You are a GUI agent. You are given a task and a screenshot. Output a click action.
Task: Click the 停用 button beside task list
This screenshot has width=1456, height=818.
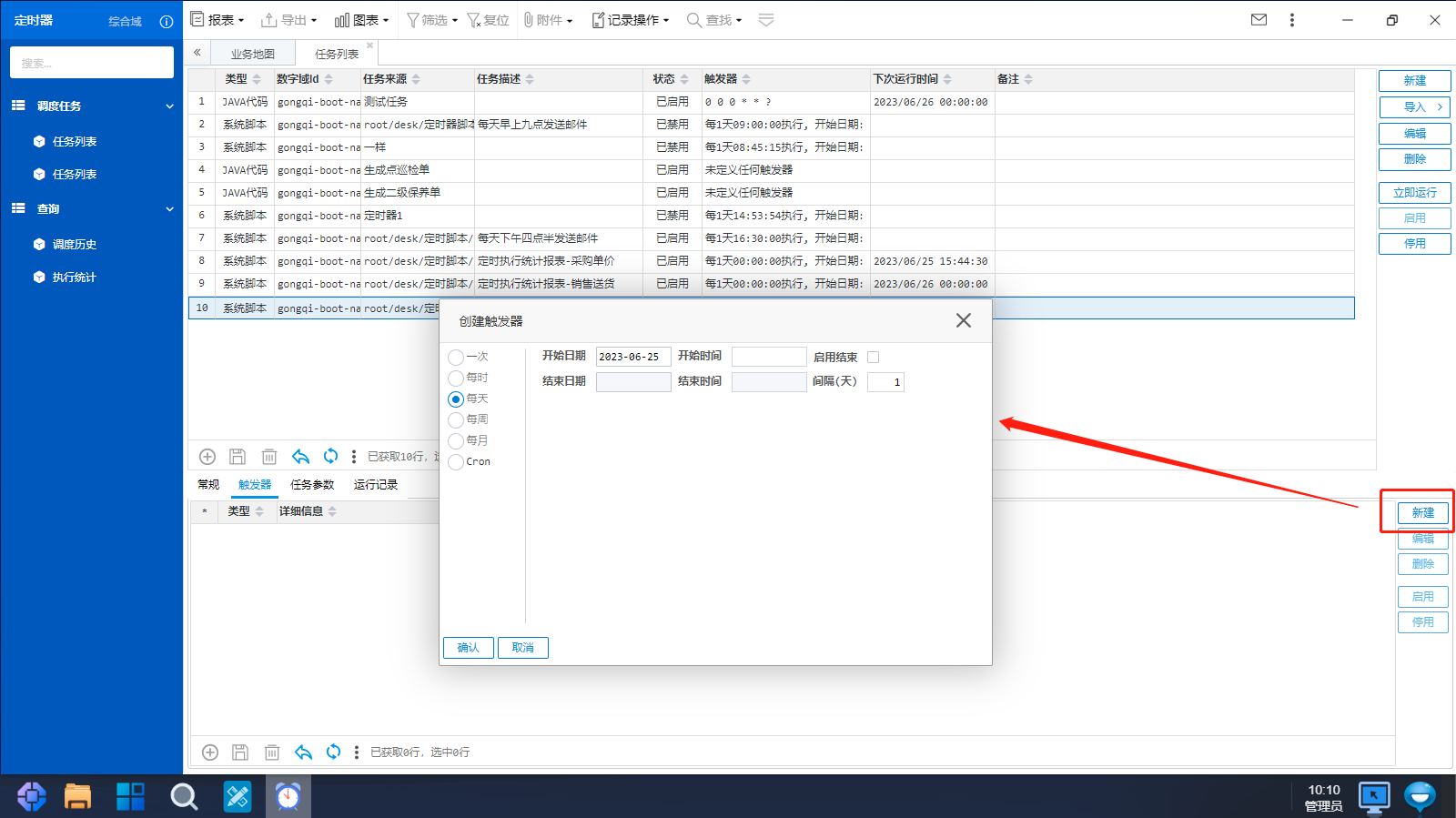click(x=1415, y=244)
